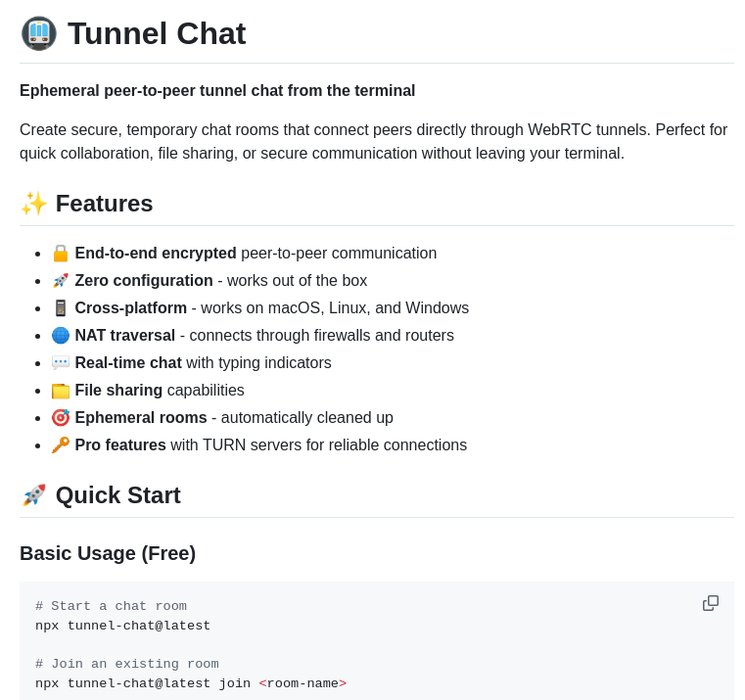
Task: Click the folder emoji by File sharing
Action: pyautogui.click(x=61, y=390)
